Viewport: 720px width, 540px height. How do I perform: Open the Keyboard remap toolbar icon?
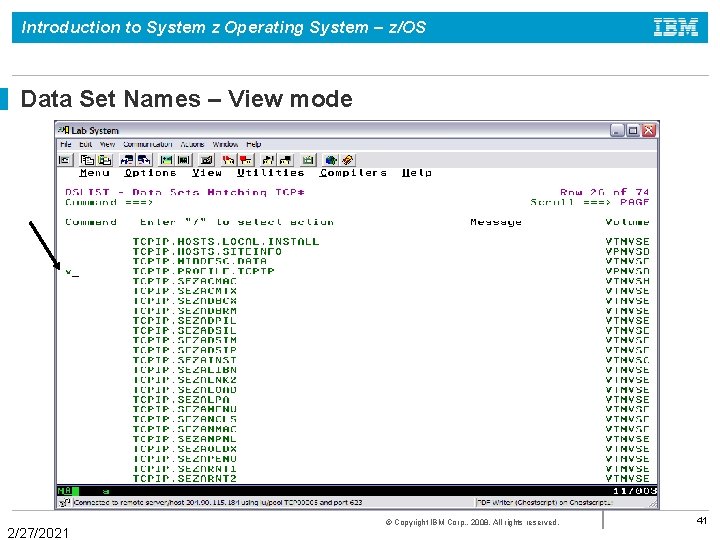[206, 160]
